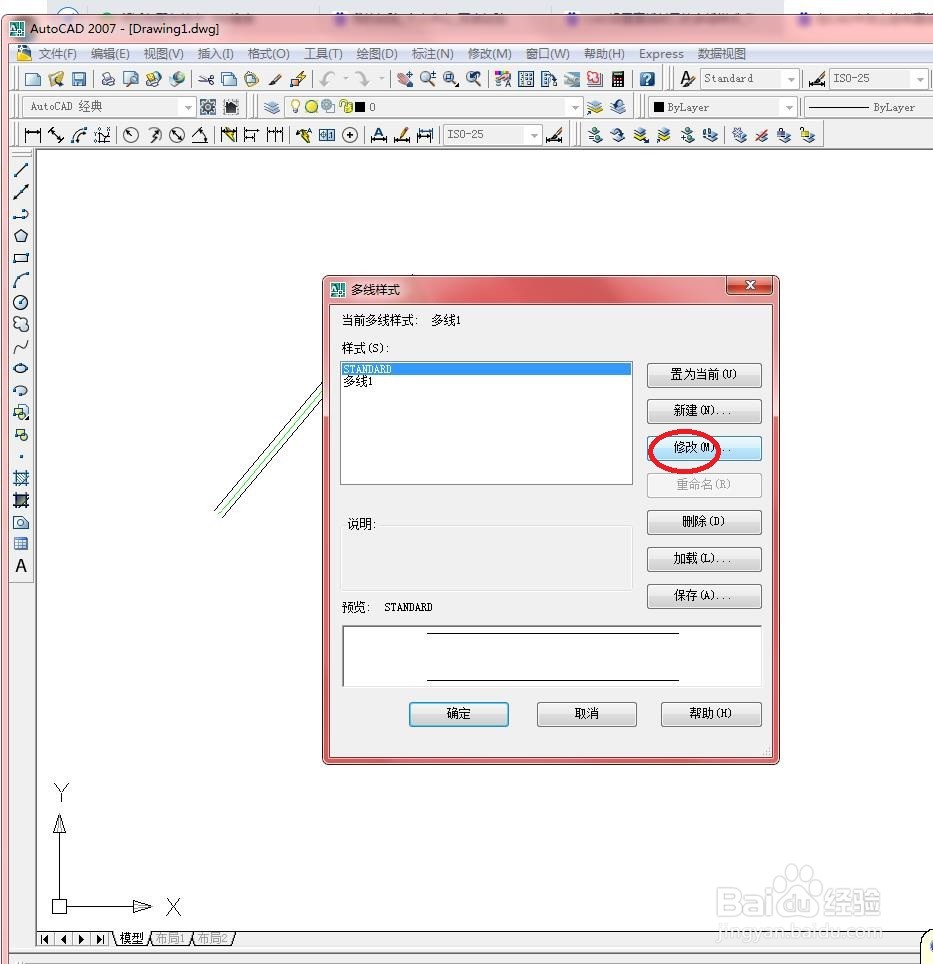933x964 pixels.
Task: Click the Cut scissors icon
Action: tap(205, 79)
